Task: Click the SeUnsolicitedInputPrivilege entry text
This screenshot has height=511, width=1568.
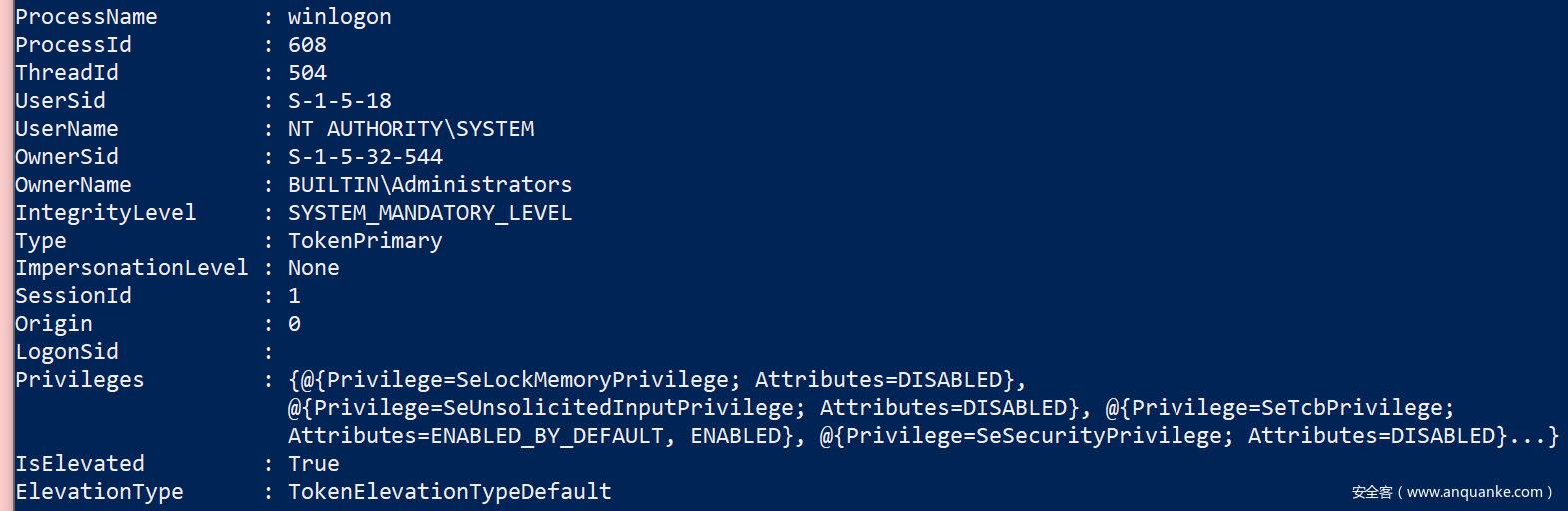Action: pos(553,408)
